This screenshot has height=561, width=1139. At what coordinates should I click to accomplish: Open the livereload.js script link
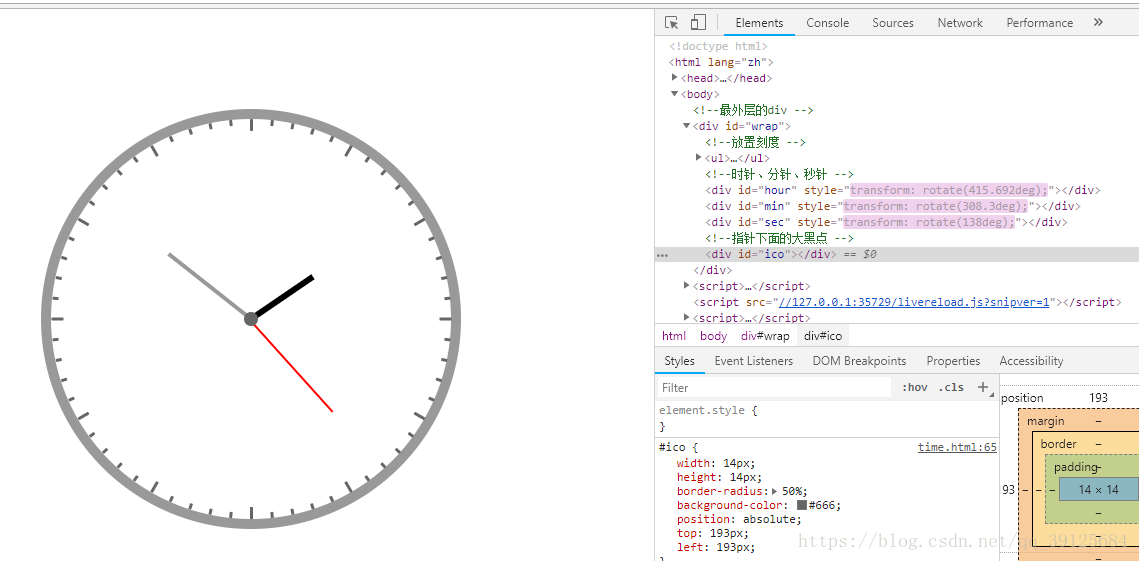click(x=914, y=302)
